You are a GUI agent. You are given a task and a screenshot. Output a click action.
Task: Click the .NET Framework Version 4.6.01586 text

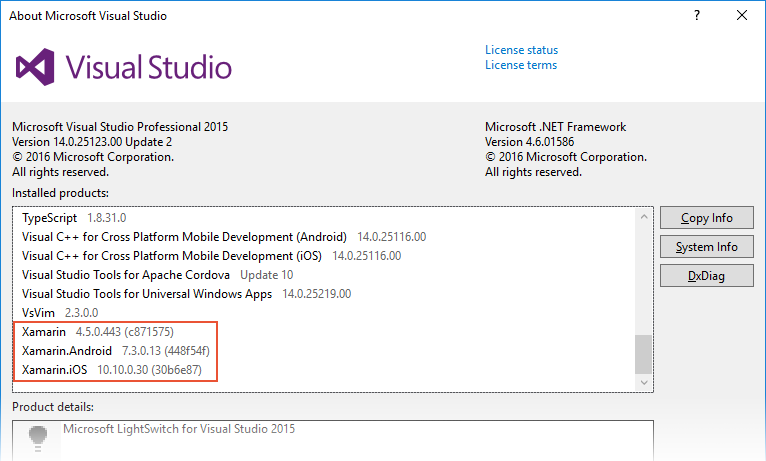530,142
